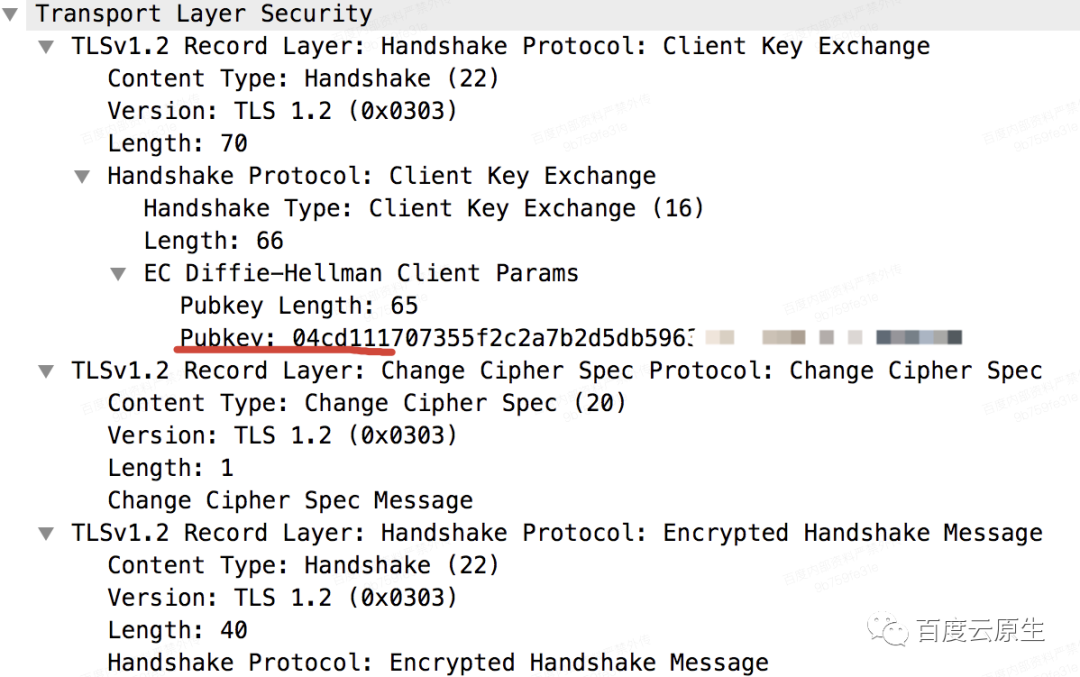Select Length: 40 row
The image size is (1080, 677).
(x=178, y=630)
